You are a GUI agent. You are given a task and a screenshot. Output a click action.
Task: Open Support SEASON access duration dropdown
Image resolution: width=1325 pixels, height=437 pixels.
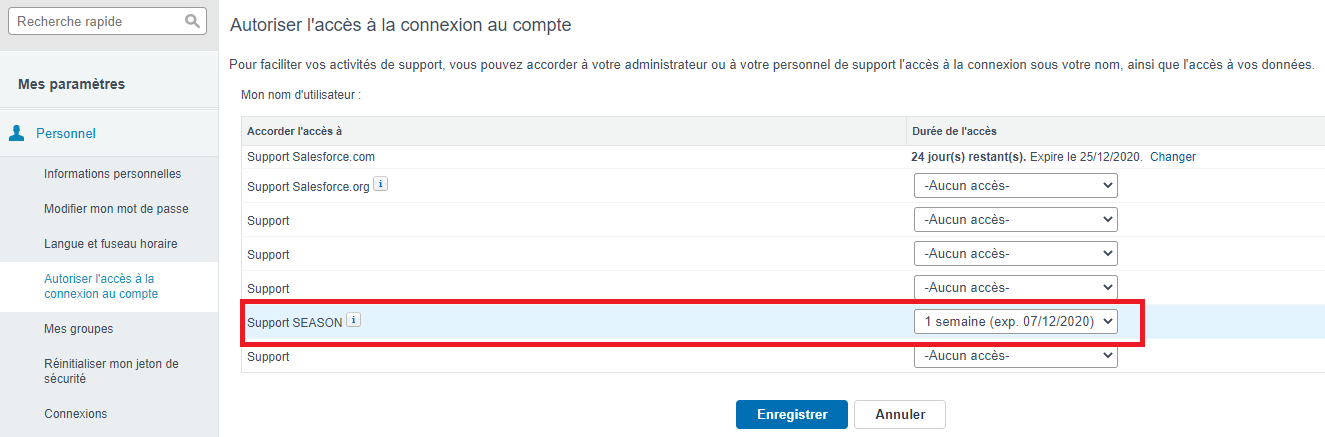coord(1015,322)
